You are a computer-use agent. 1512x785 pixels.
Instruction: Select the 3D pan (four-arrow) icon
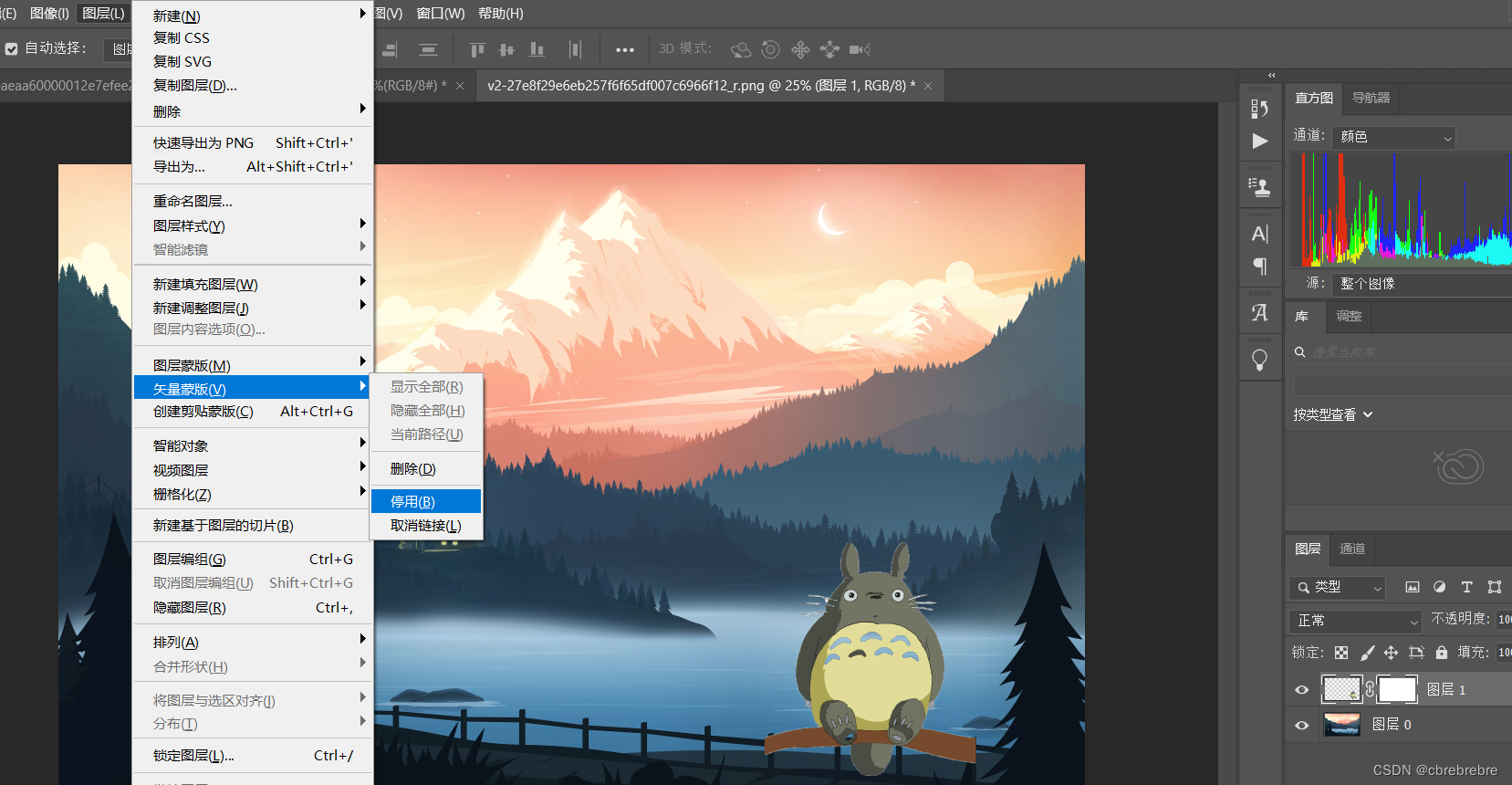pyautogui.click(x=800, y=49)
